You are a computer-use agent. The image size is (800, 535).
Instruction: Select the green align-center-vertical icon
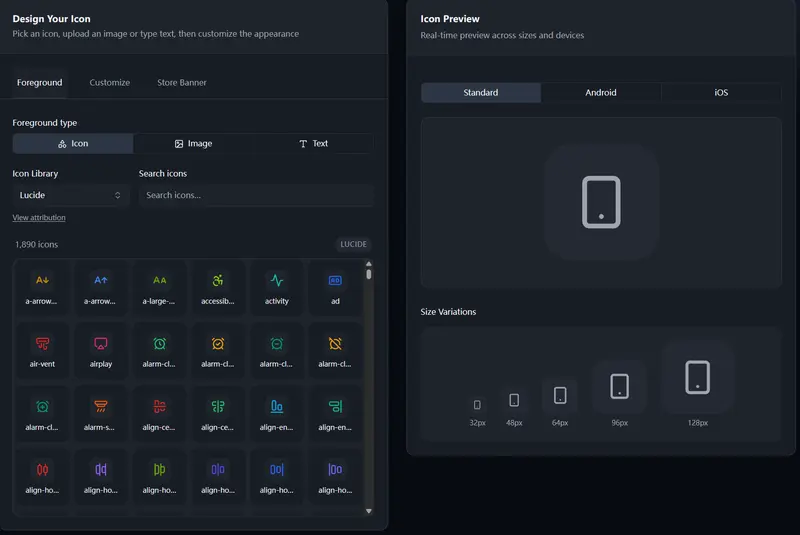(218, 414)
